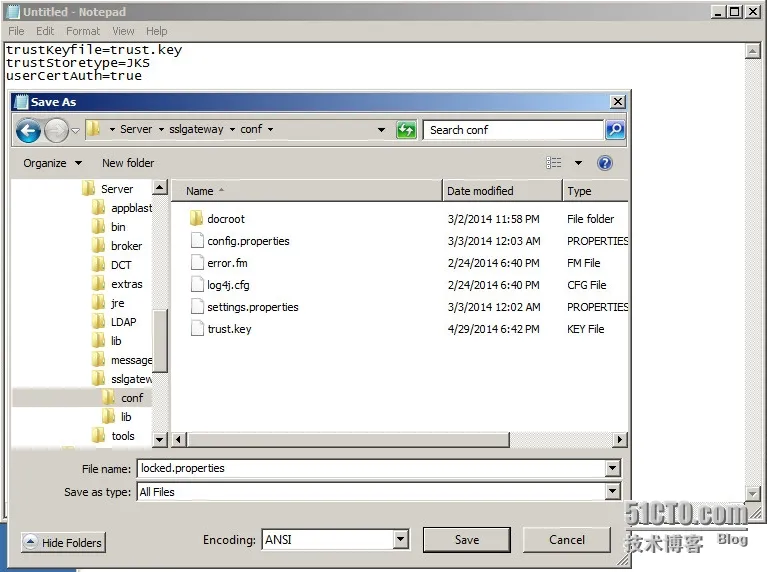Click the search magnifier icon
767x572 pixels.
(x=615, y=130)
